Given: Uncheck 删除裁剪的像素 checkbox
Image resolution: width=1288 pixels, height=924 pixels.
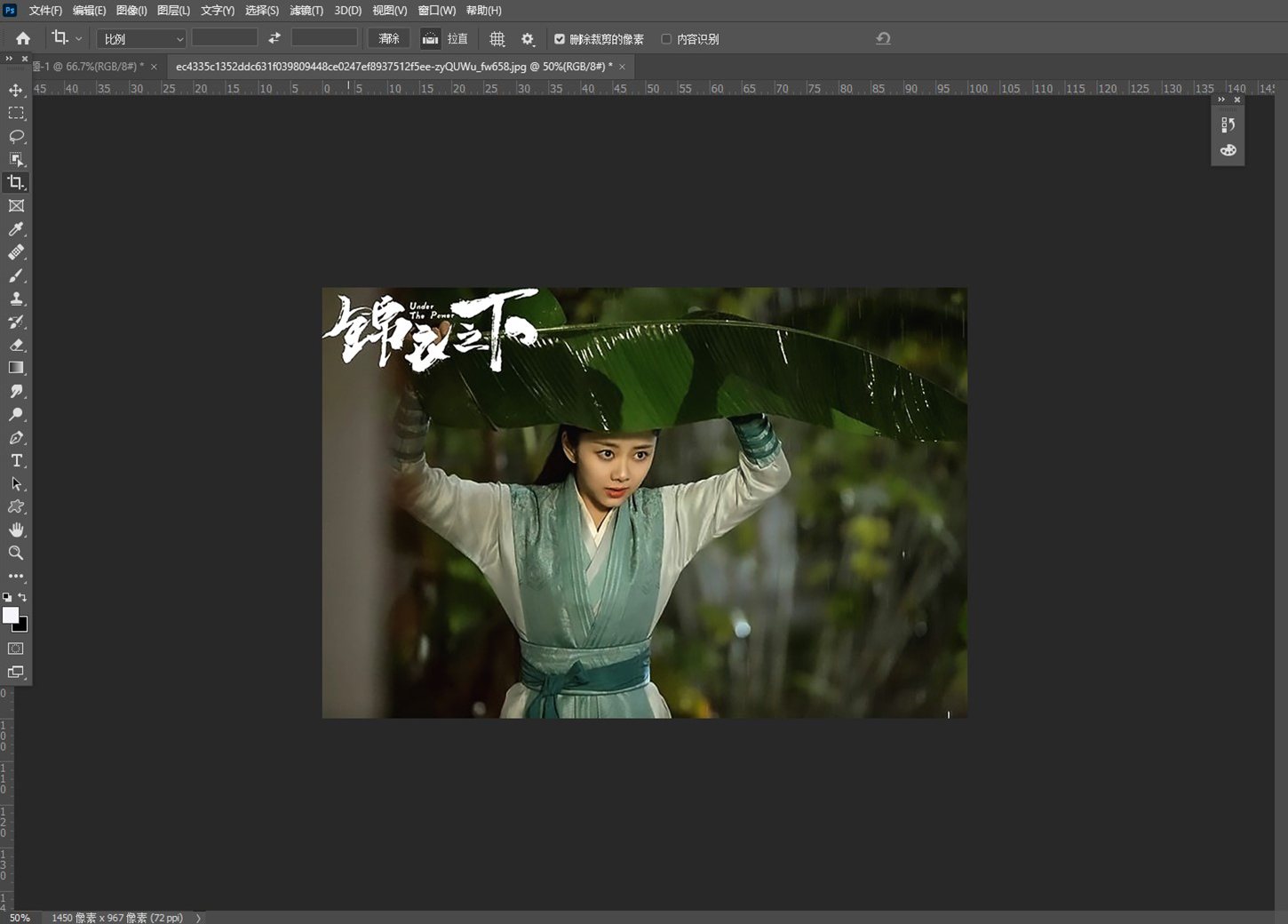Looking at the screenshot, I should pos(560,38).
